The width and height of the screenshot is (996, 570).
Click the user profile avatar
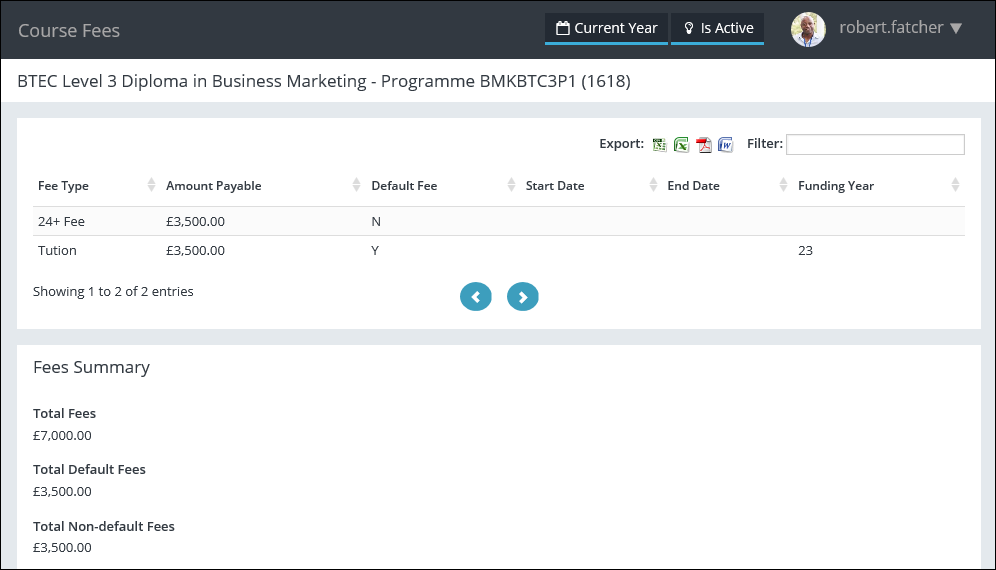pyautogui.click(x=808, y=29)
